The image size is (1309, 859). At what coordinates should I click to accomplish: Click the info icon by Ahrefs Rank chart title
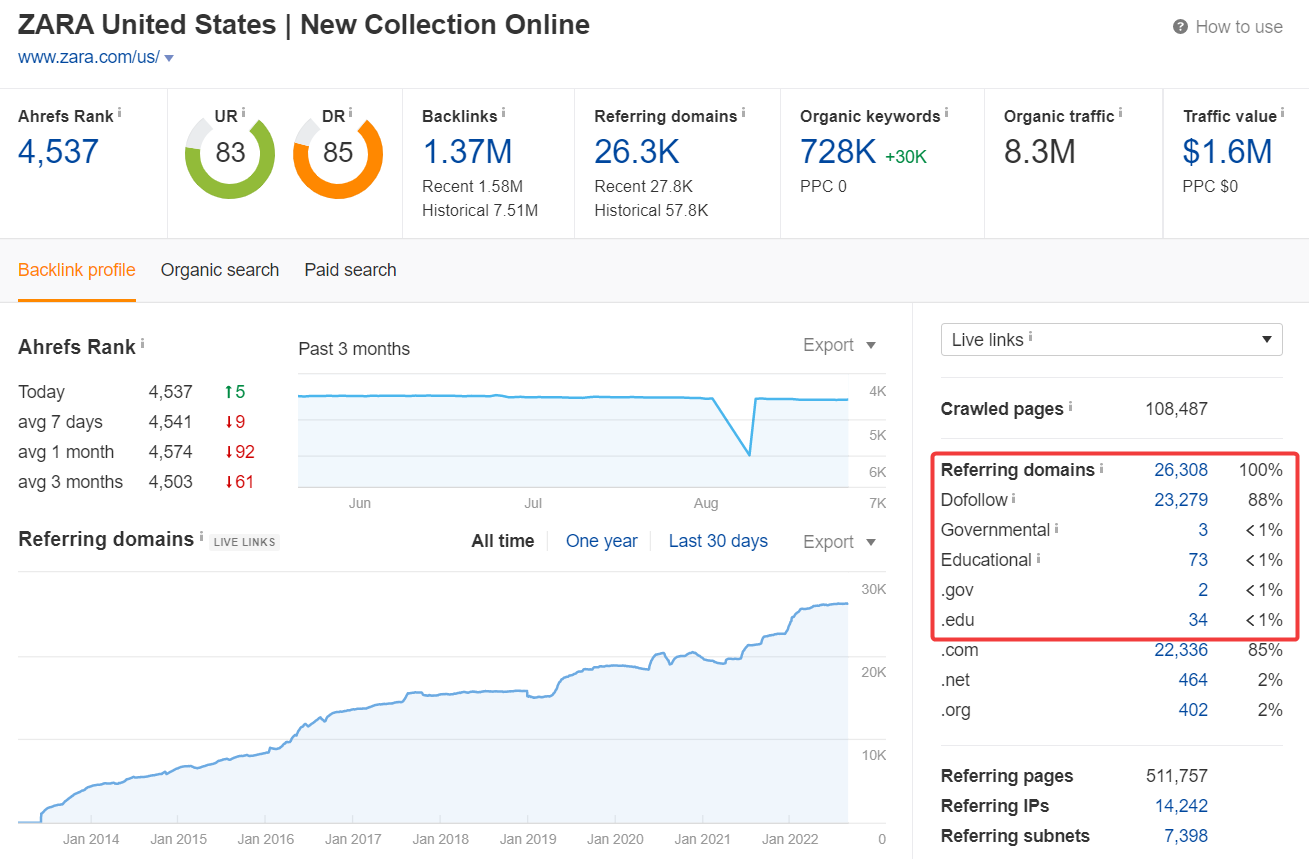coord(142,343)
